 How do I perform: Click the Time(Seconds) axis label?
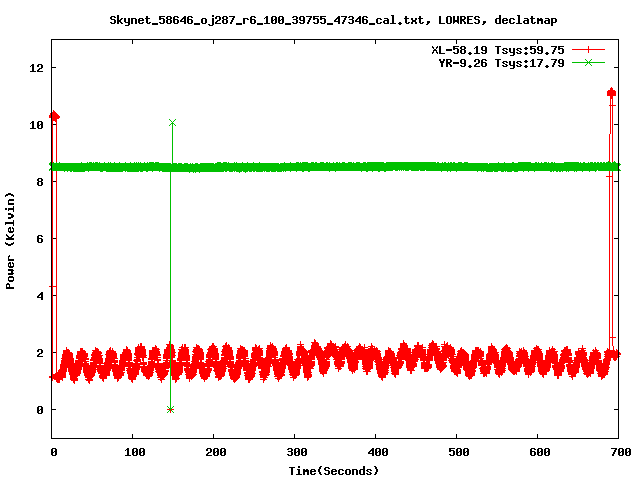(x=333, y=471)
